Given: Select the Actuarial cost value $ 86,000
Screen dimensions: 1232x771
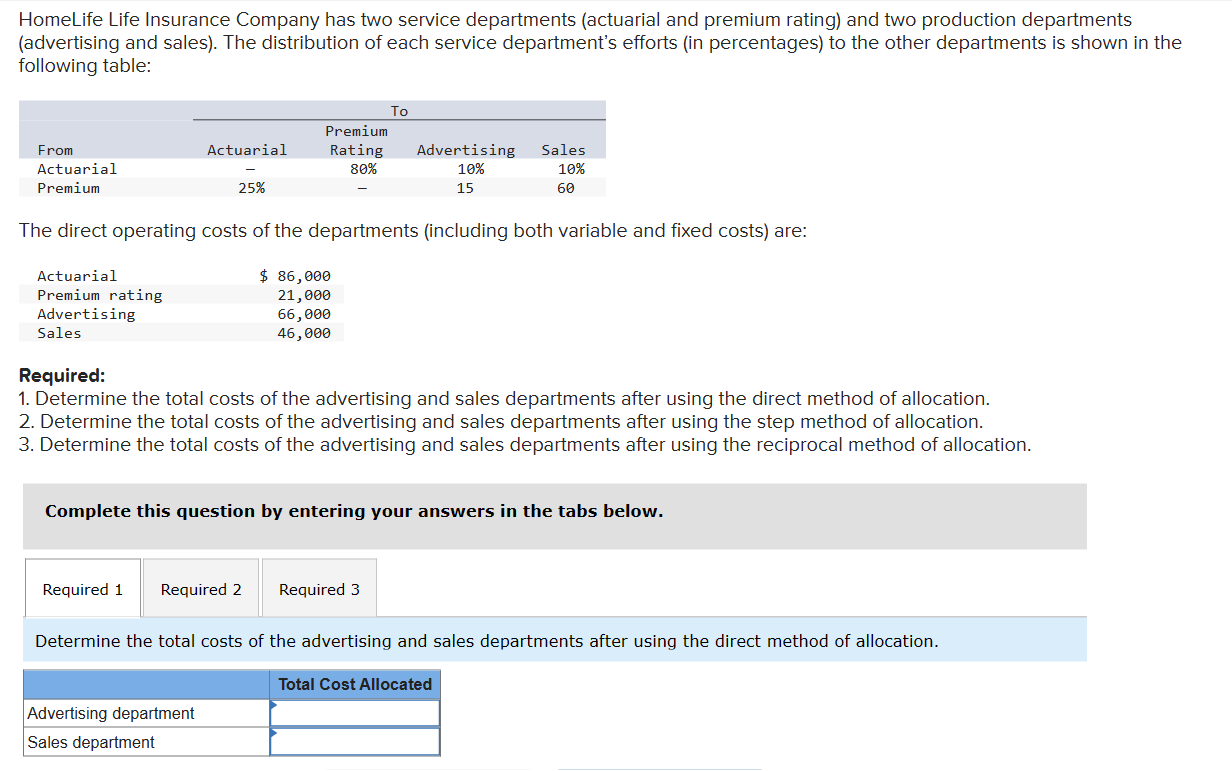Looking at the screenshot, I should tap(295, 276).
